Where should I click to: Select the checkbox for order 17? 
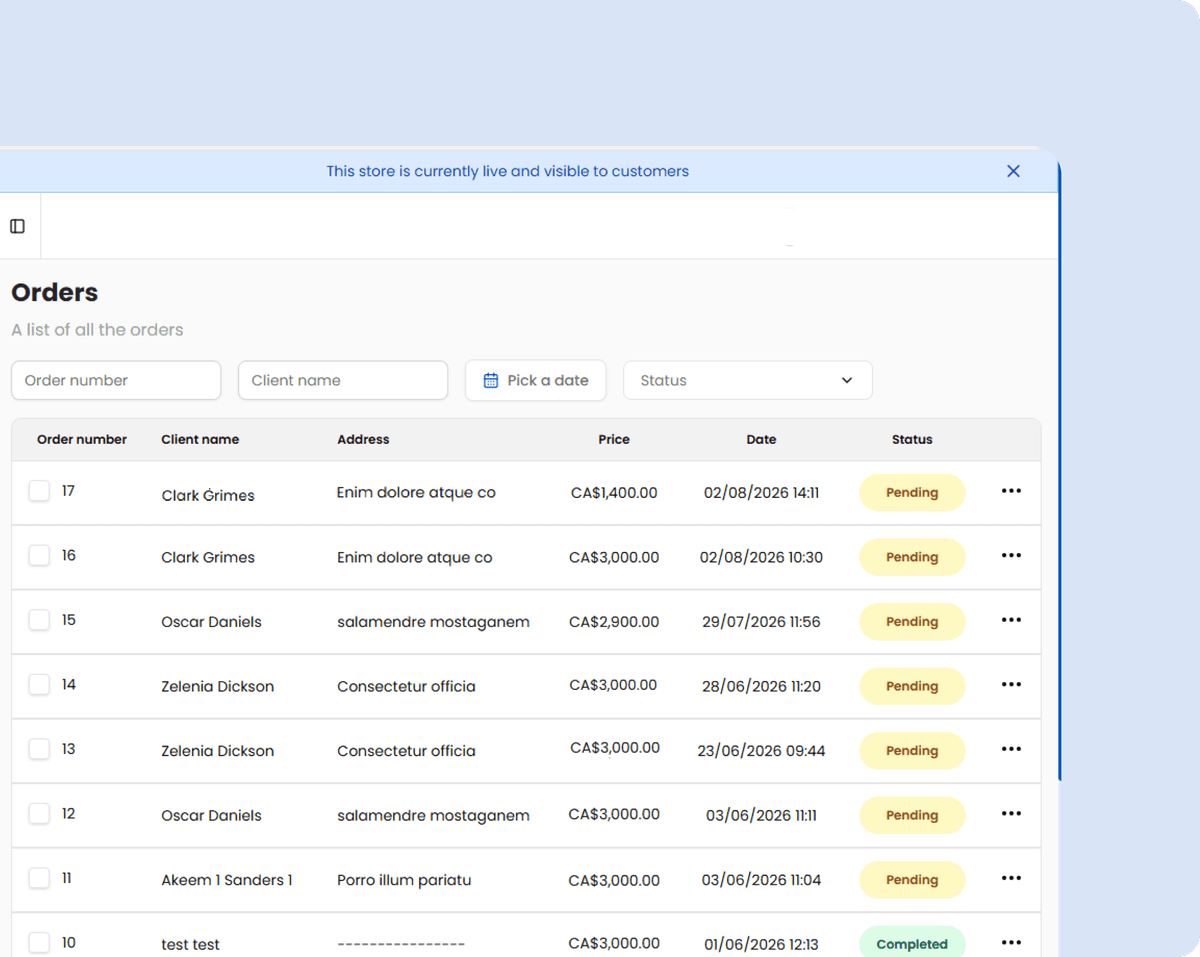tap(39, 491)
